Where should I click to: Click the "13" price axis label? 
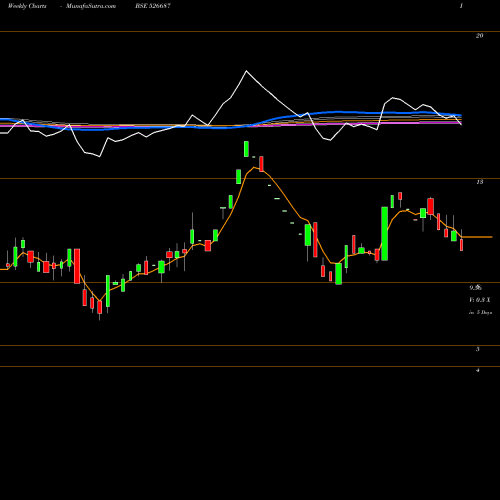click(479, 182)
